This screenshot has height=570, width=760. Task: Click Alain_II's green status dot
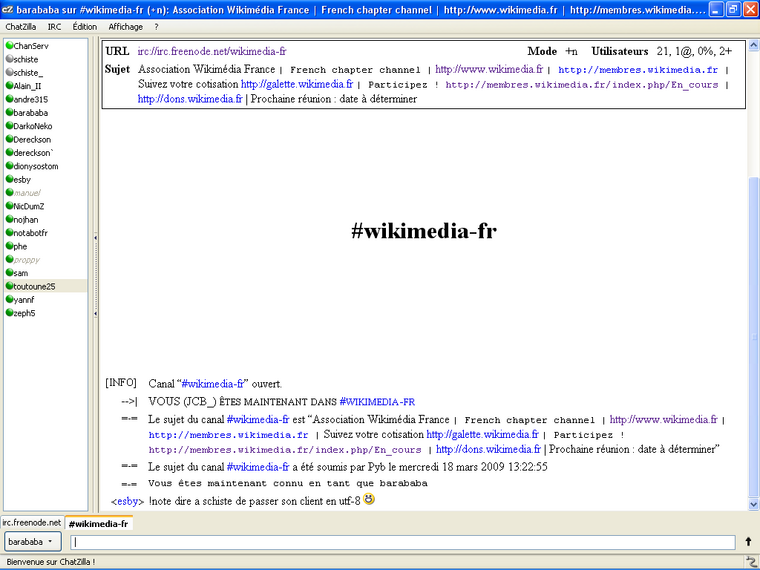pos(9,85)
